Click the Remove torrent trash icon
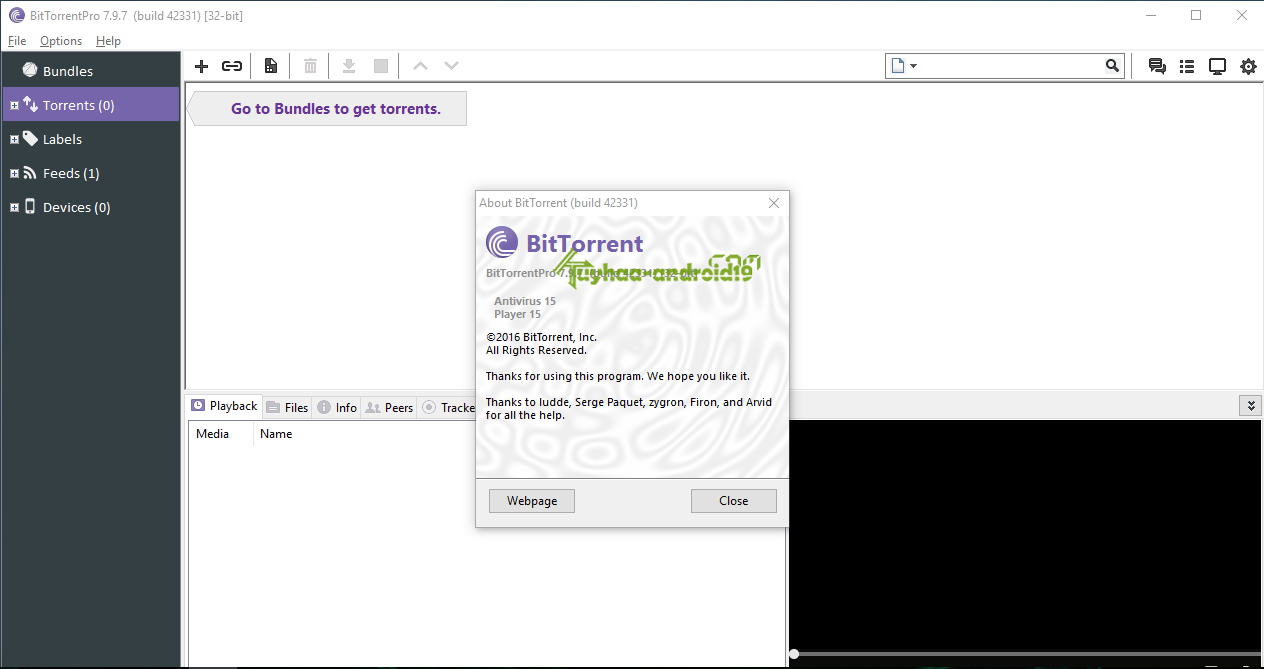1264x669 pixels. tap(311, 66)
